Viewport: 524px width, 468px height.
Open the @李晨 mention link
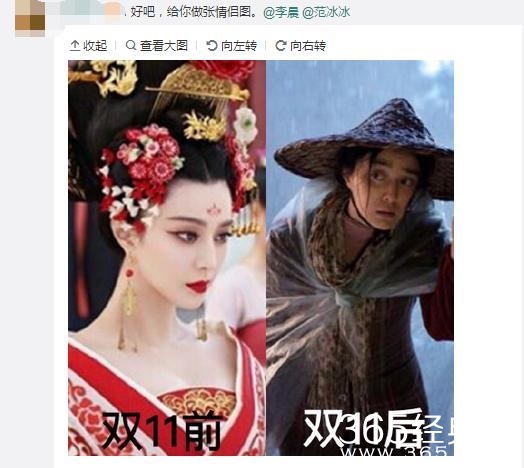(x=281, y=12)
